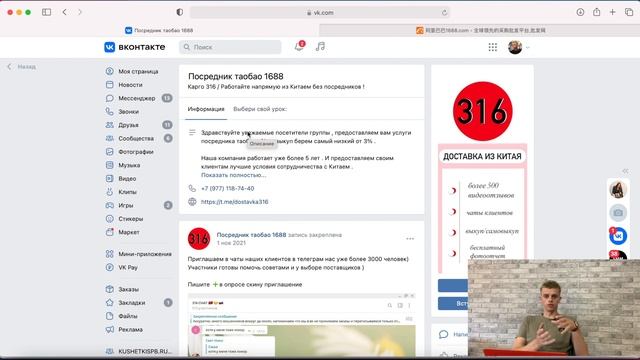This screenshot has height=360, width=640.
Task: Select the Посредник таобао 1688 browser tab
Action: coord(159,30)
